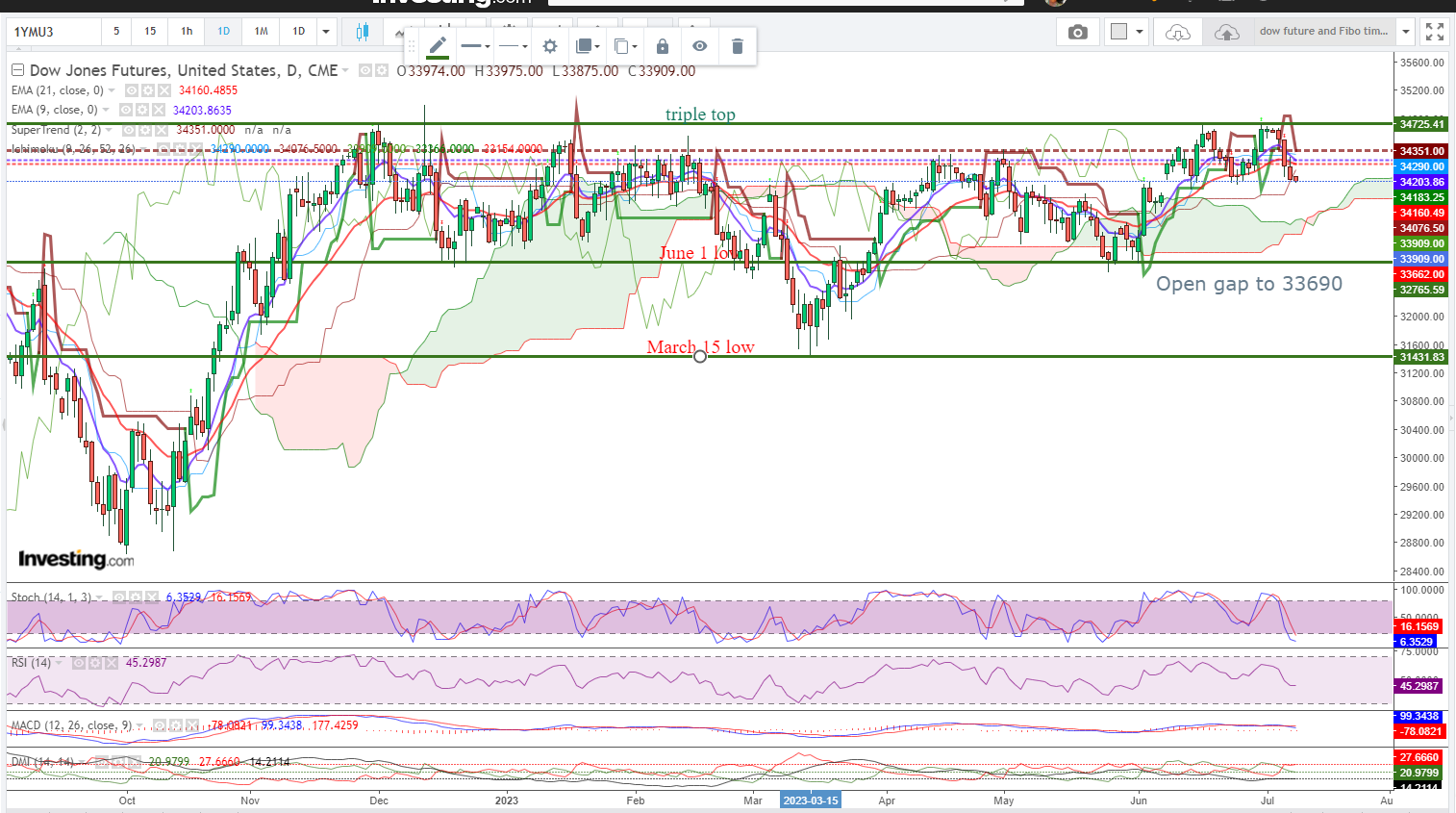Hide the EMA (9, close, 0) indicator

click(126, 110)
